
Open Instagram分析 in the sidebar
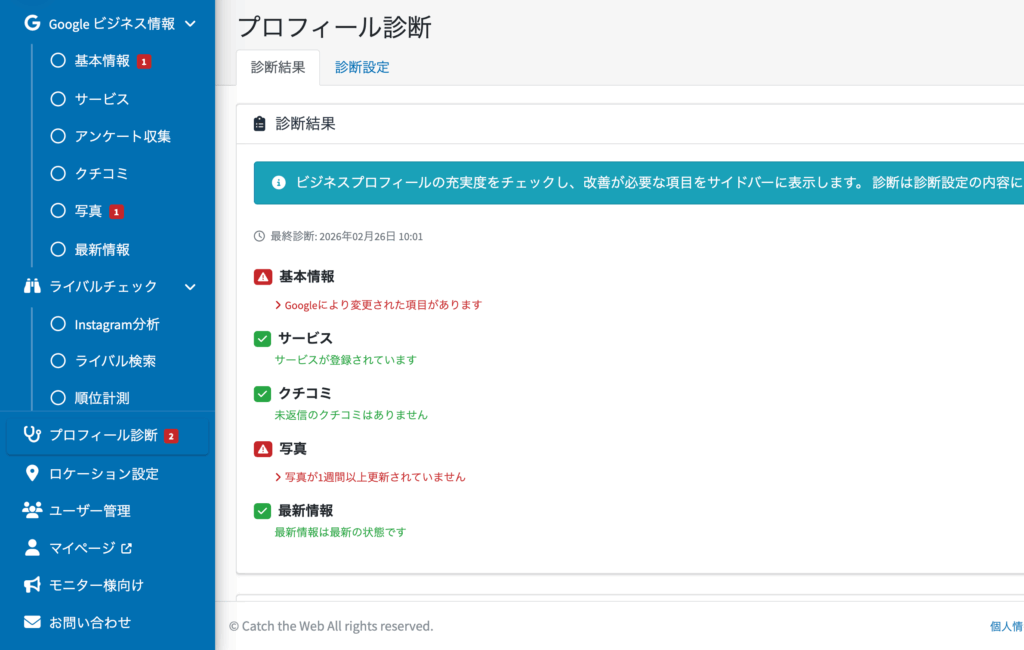(x=116, y=324)
